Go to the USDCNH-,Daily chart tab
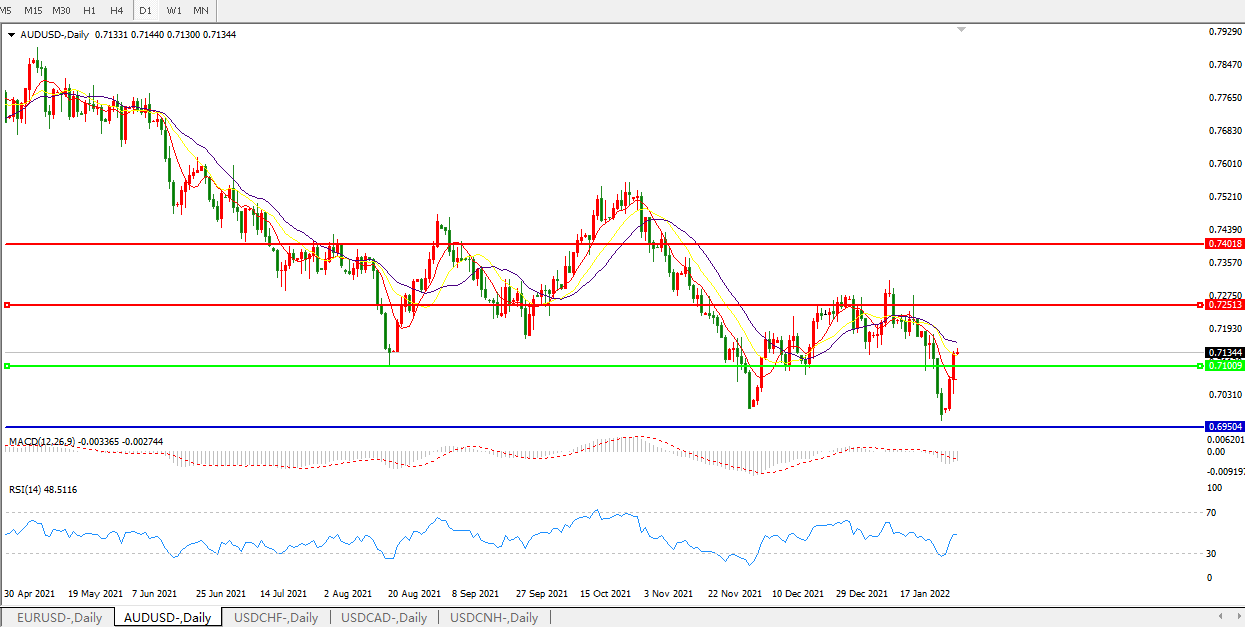 494,617
